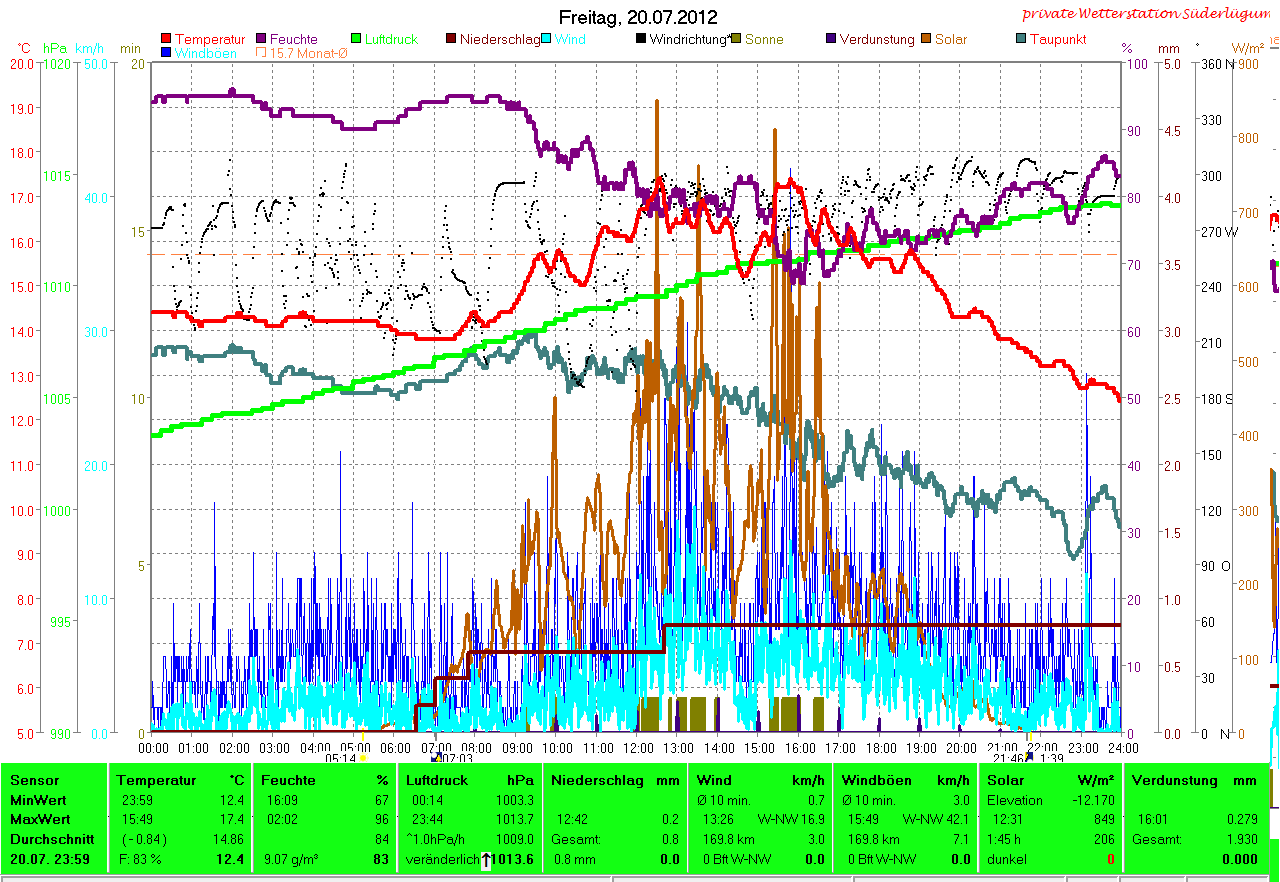Click the 12:00 label on time axis

637,748
